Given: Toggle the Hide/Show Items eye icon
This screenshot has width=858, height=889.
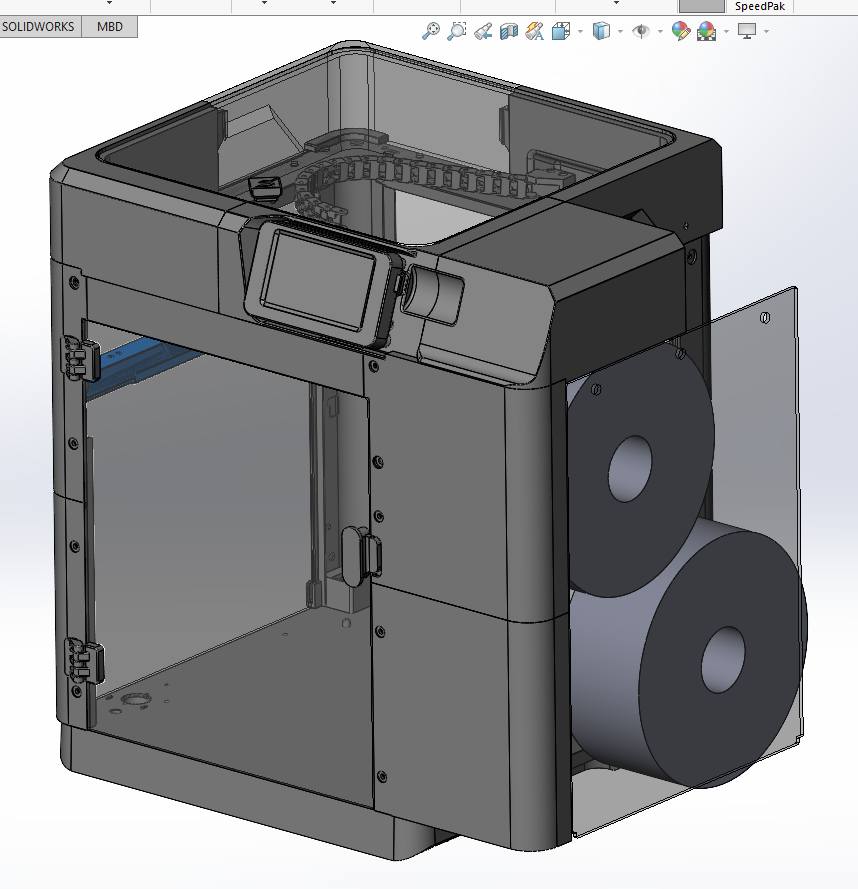Looking at the screenshot, I should (x=641, y=31).
